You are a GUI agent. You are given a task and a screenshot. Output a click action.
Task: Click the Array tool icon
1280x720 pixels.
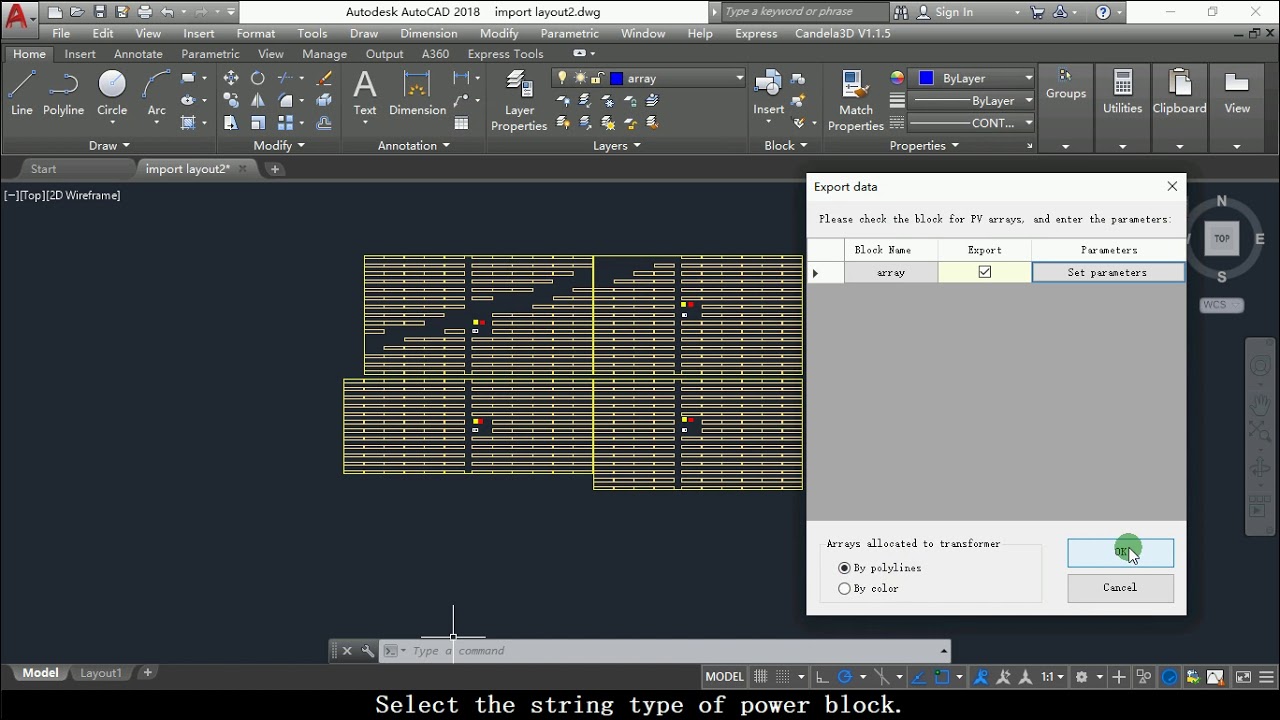pyautogui.click(x=286, y=123)
